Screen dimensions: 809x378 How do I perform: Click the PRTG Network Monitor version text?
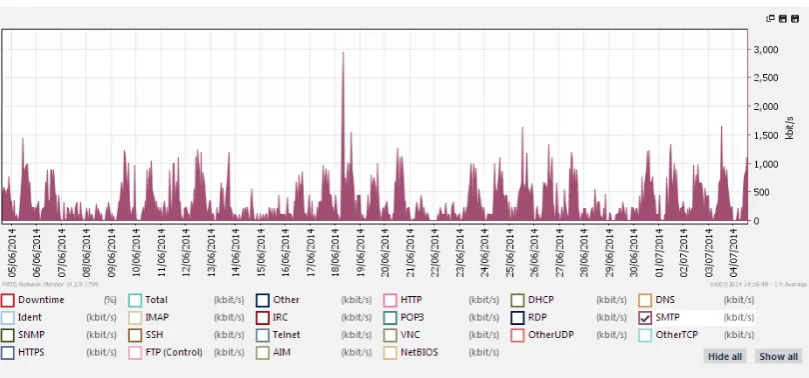(50, 284)
